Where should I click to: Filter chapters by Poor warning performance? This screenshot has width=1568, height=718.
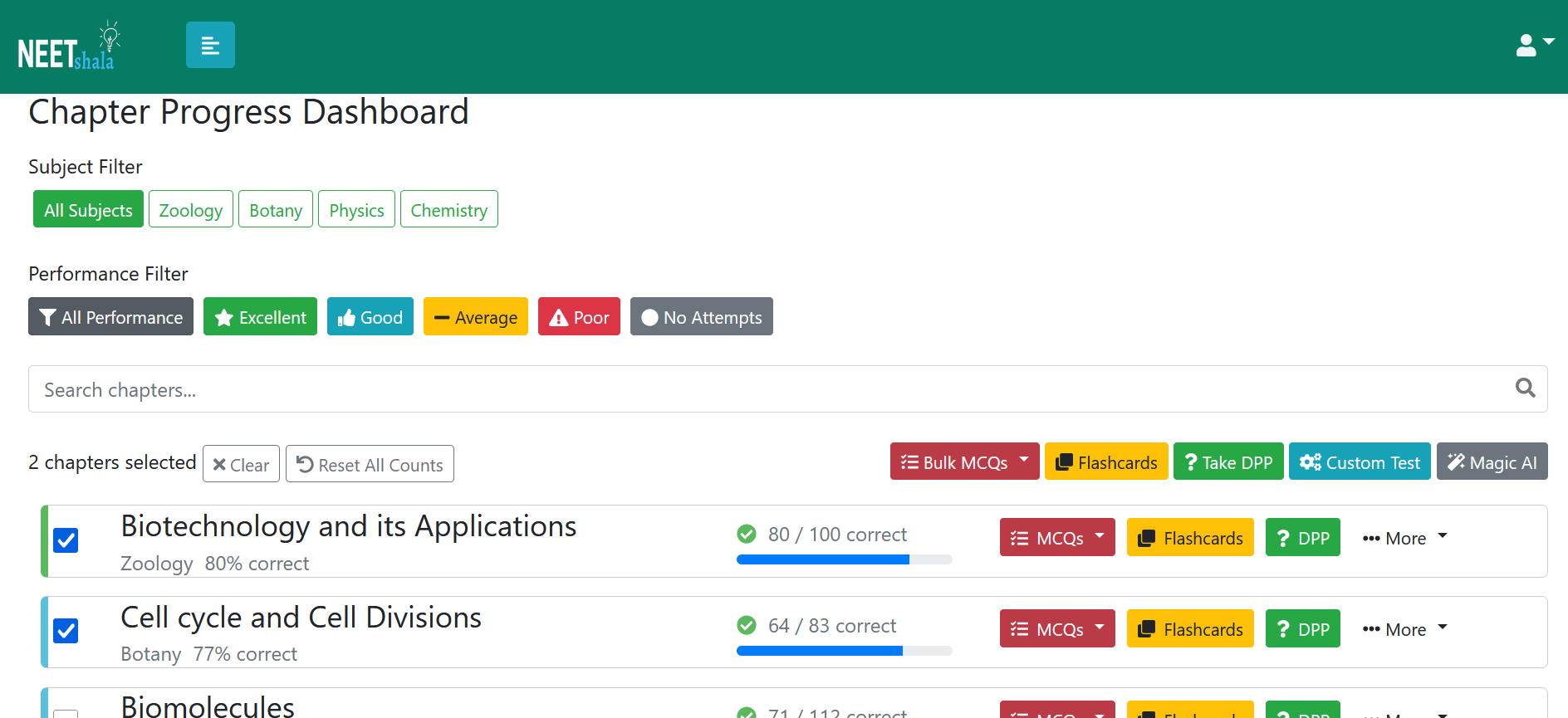pyautogui.click(x=579, y=316)
